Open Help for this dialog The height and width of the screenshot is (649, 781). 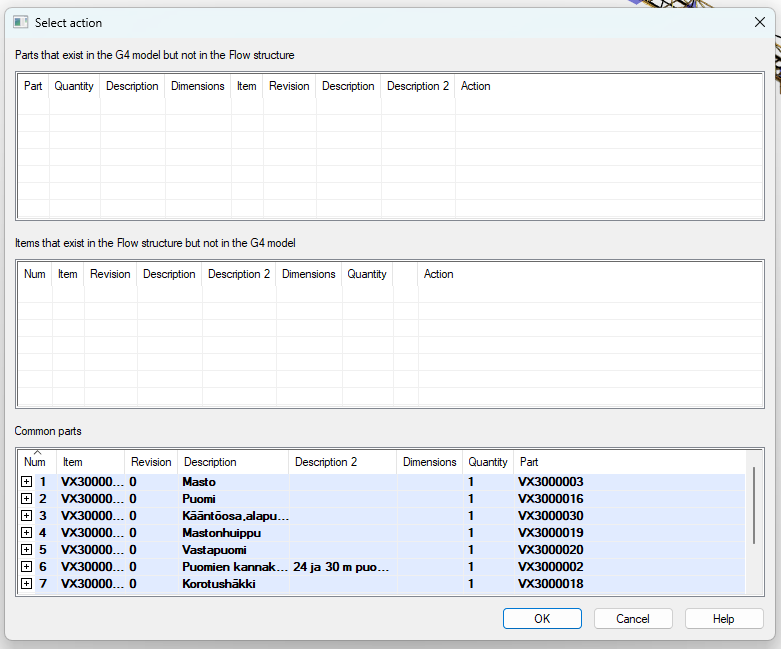(x=724, y=619)
